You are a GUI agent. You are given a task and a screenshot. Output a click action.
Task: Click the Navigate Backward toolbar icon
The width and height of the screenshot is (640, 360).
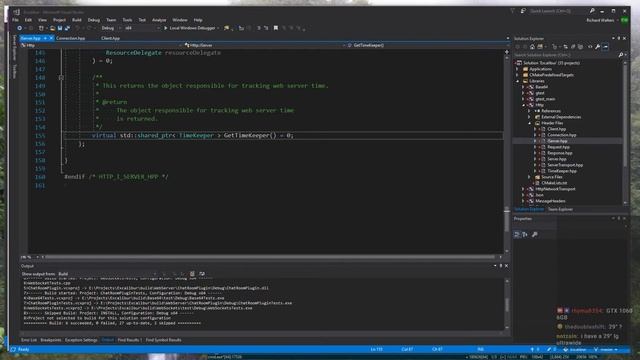point(19,28)
